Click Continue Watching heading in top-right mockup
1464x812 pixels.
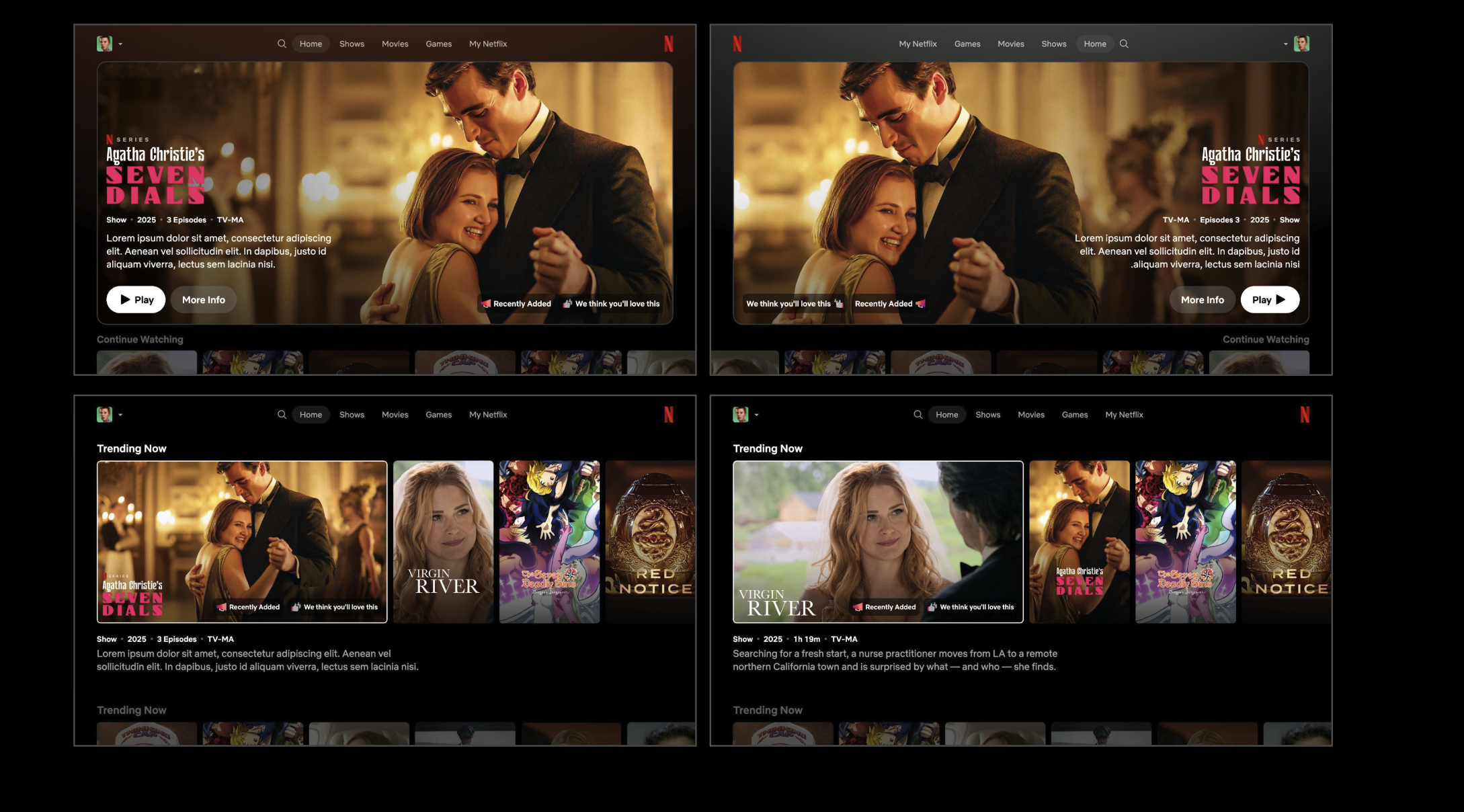click(1266, 339)
